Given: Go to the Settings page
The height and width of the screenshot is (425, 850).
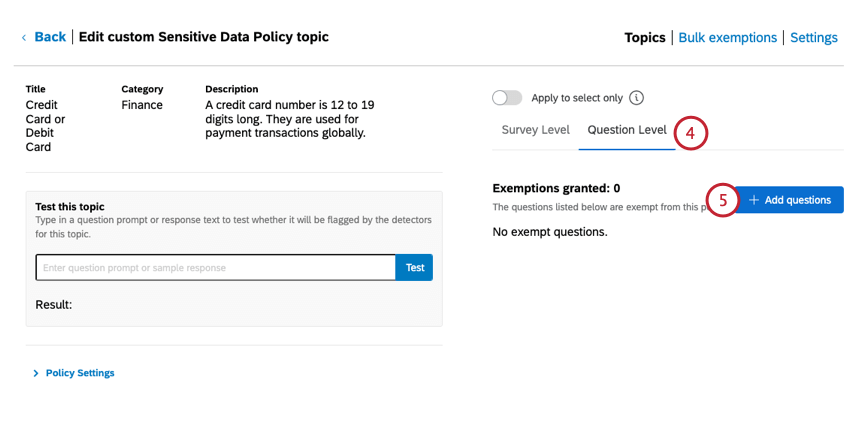Looking at the screenshot, I should (x=814, y=38).
